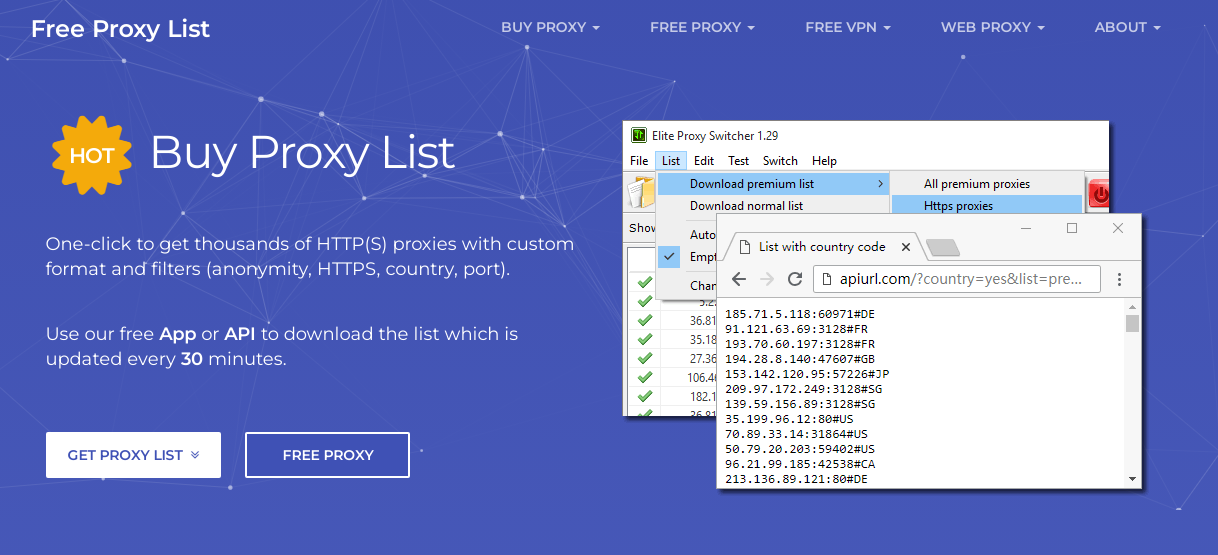Go back using the browser back arrow

739,279
